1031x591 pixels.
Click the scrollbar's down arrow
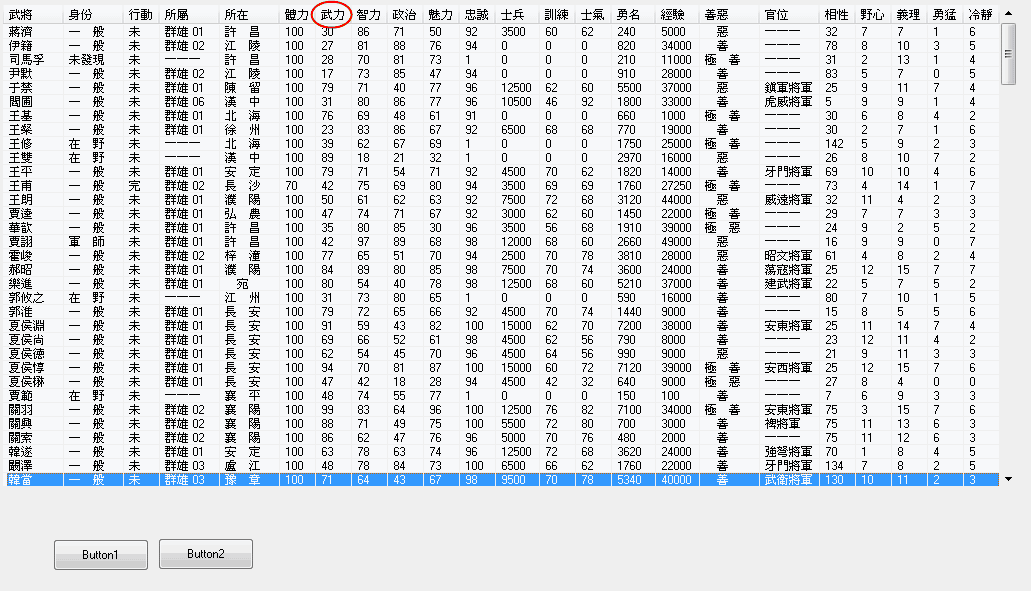(1007, 480)
